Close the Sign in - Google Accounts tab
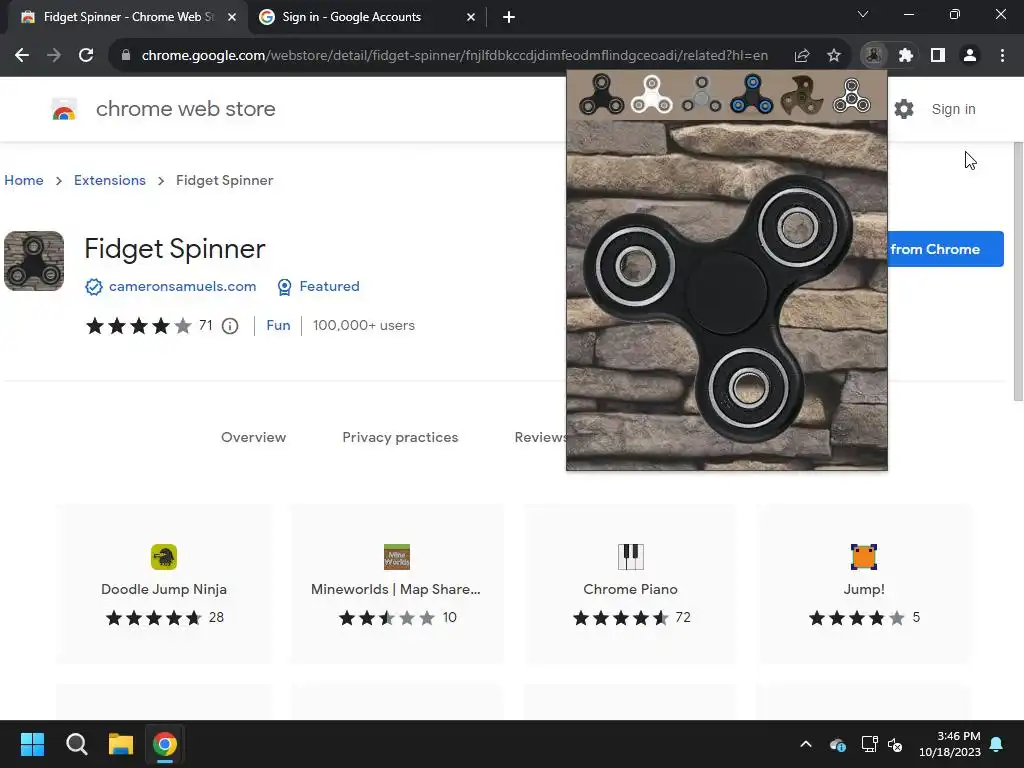 coord(471,17)
